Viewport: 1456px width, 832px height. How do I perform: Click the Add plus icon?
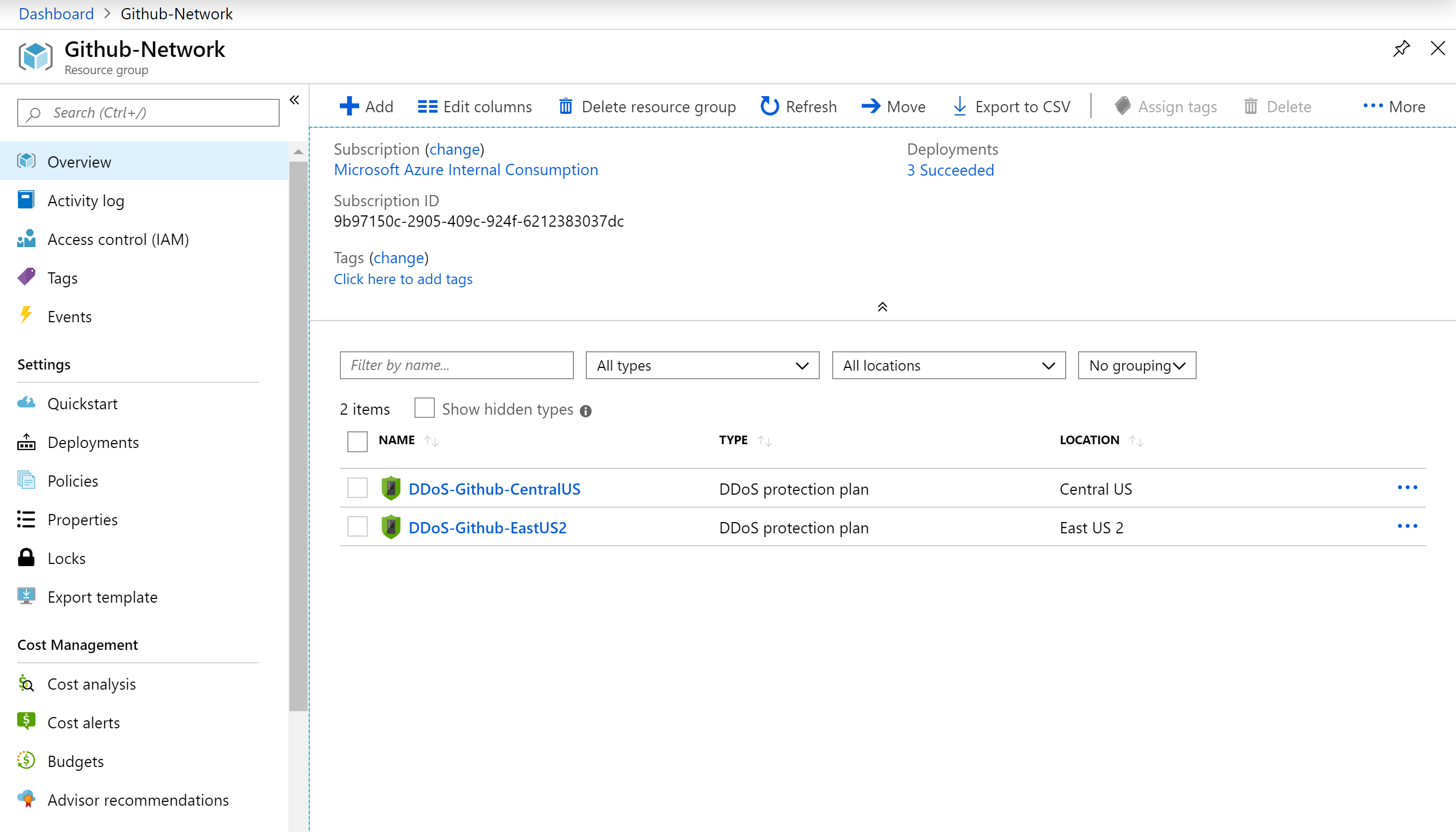[349, 106]
